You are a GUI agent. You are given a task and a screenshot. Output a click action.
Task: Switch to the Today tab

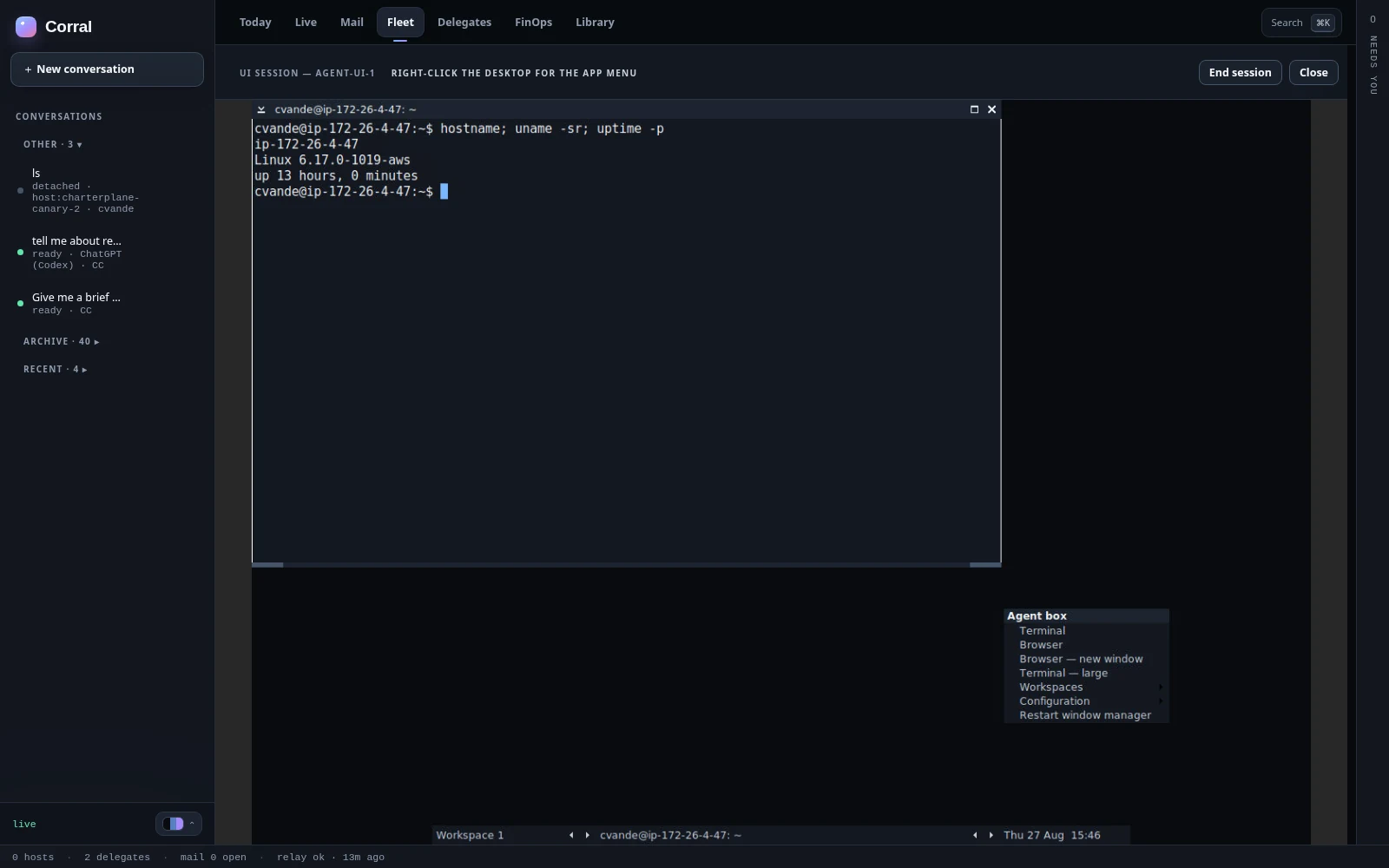(255, 23)
